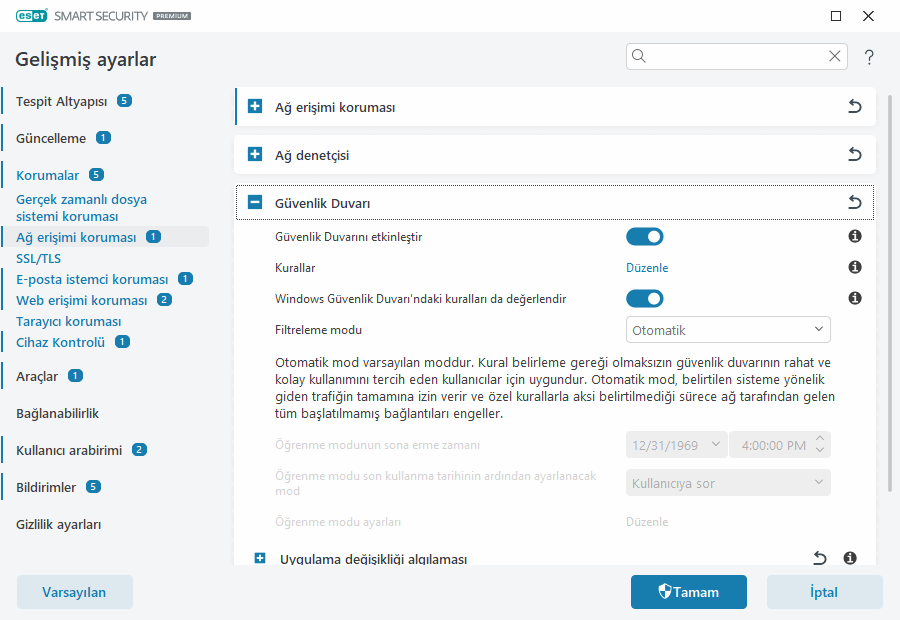Expand the Ağ erişimi koruması section
The image size is (900, 620).
[x=255, y=107]
